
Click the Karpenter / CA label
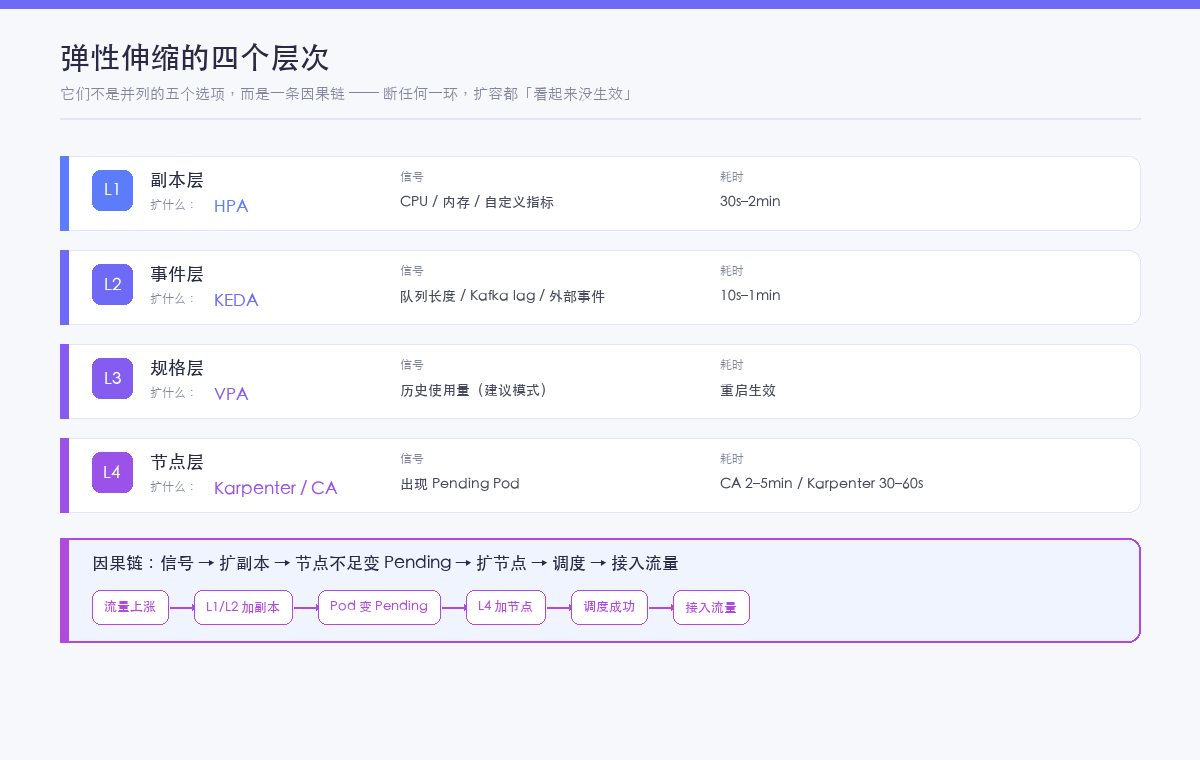[276, 488]
